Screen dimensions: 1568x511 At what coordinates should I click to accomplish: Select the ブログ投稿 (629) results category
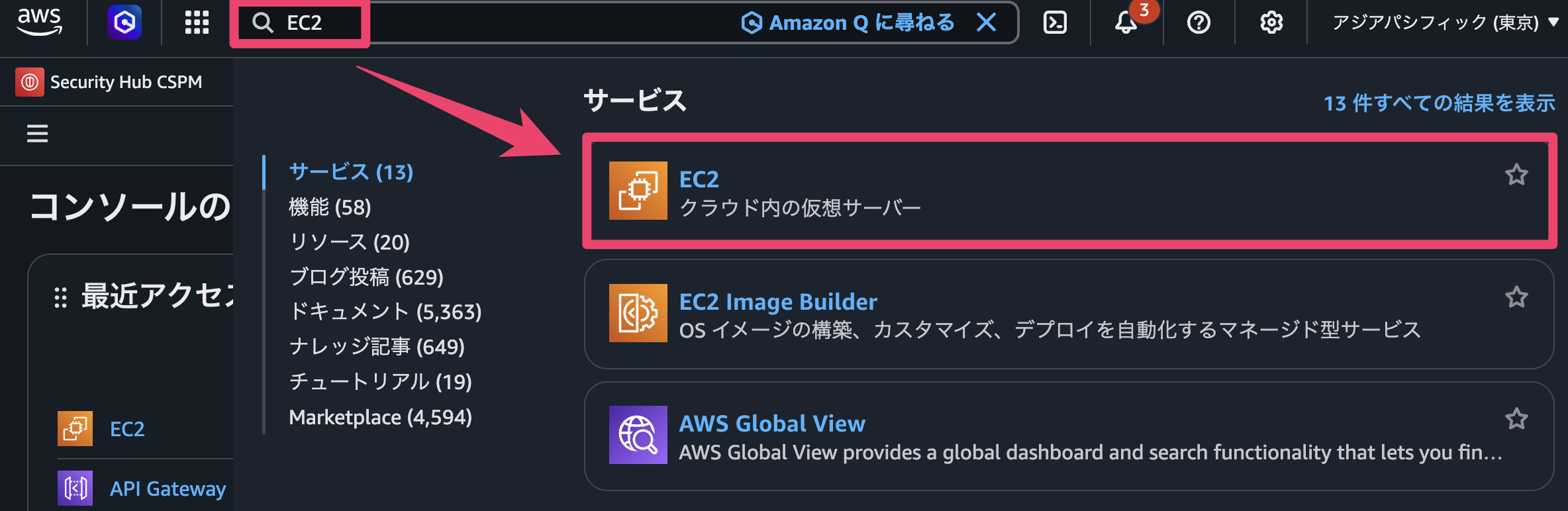tap(366, 277)
